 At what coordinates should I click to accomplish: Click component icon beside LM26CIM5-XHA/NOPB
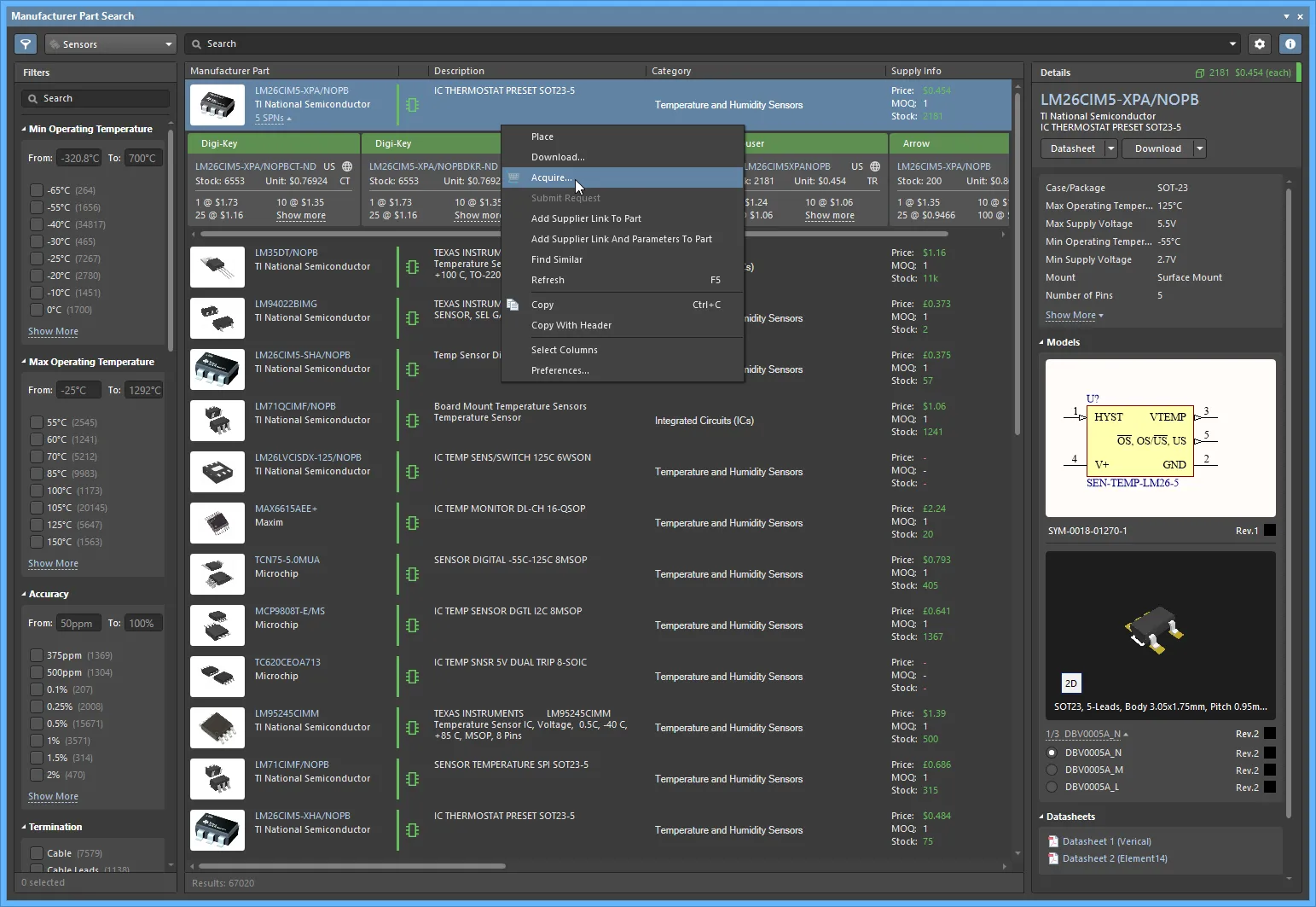tap(413, 830)
